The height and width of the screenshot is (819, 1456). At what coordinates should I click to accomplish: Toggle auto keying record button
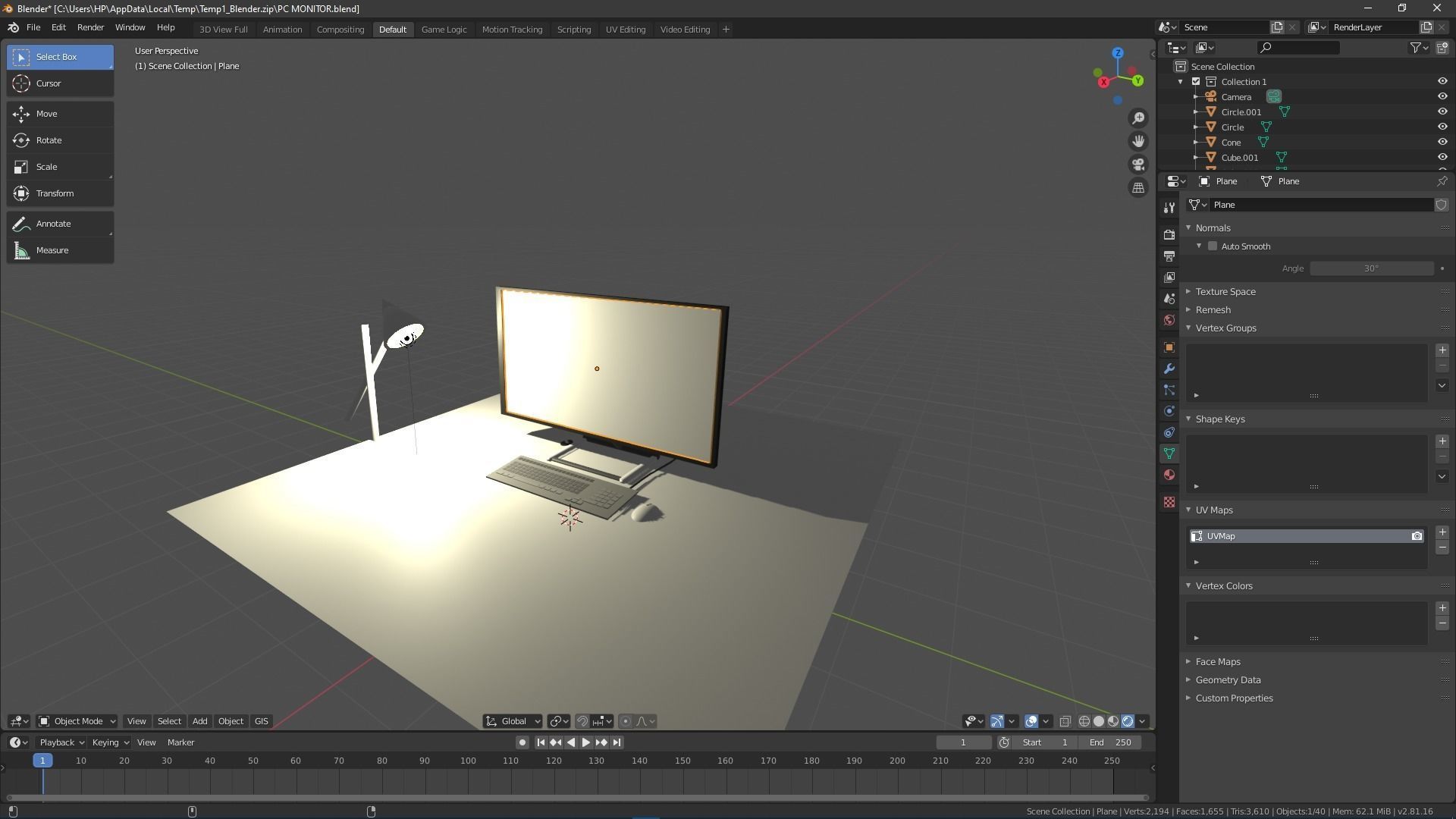522,742
